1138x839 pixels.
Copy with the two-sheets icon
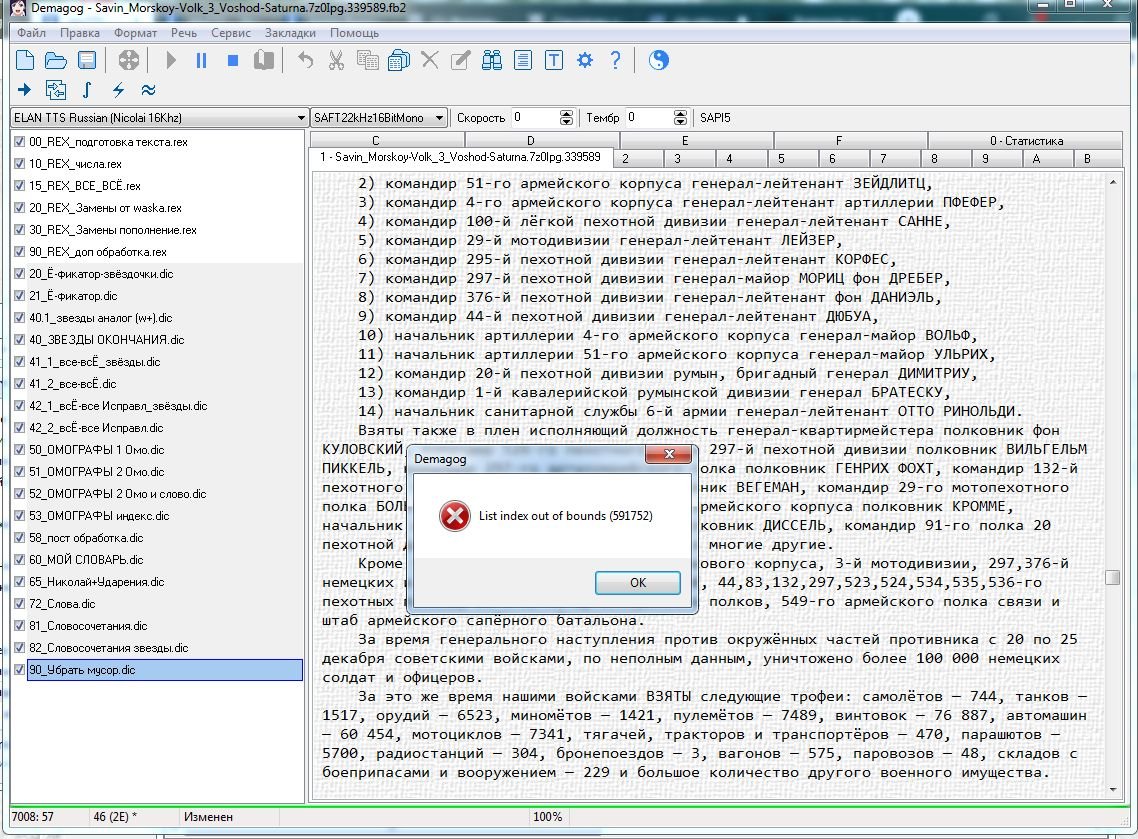(367, 60)
